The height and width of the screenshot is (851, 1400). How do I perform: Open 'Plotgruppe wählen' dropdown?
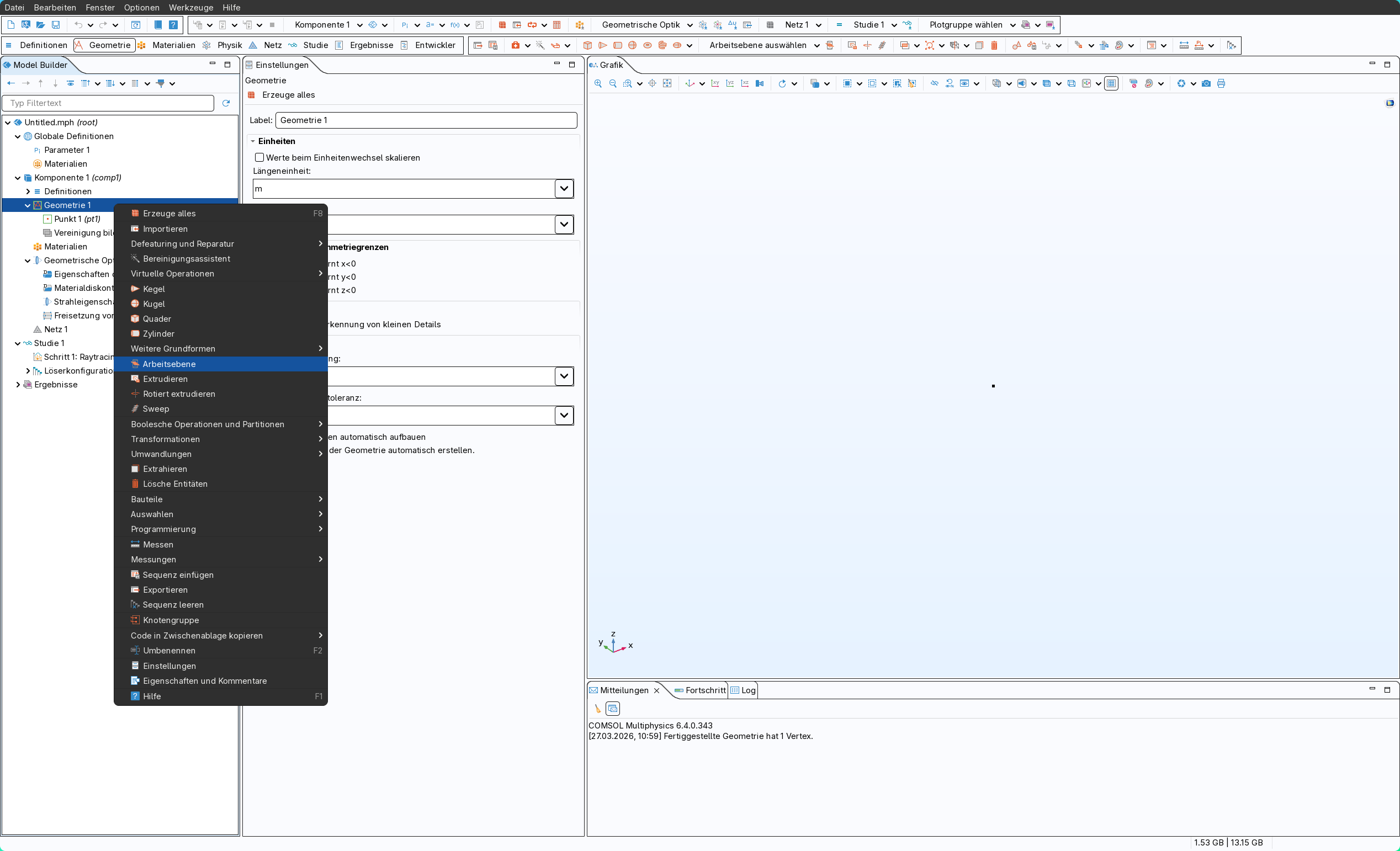(1012, 25)
